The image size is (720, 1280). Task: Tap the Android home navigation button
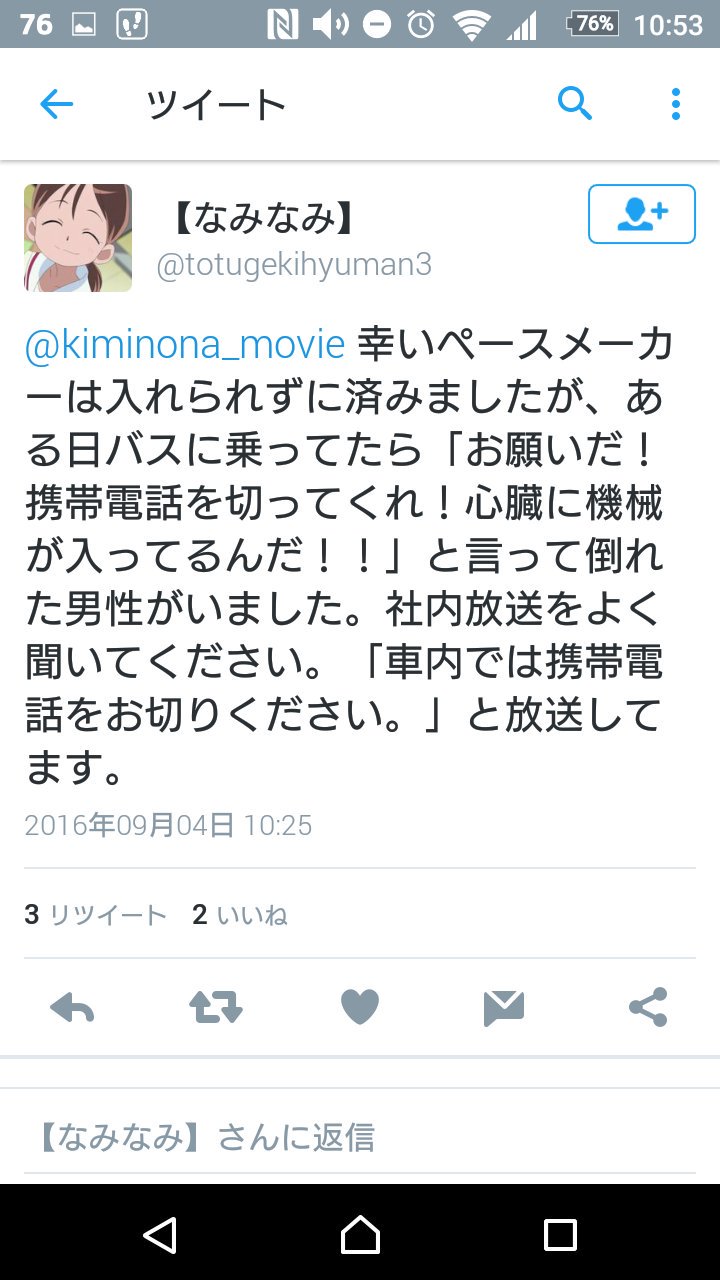coord(360,1234)
